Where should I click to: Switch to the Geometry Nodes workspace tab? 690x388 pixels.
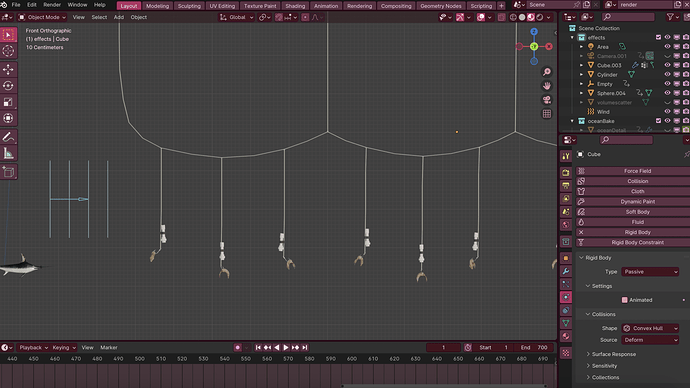(440, 6)
